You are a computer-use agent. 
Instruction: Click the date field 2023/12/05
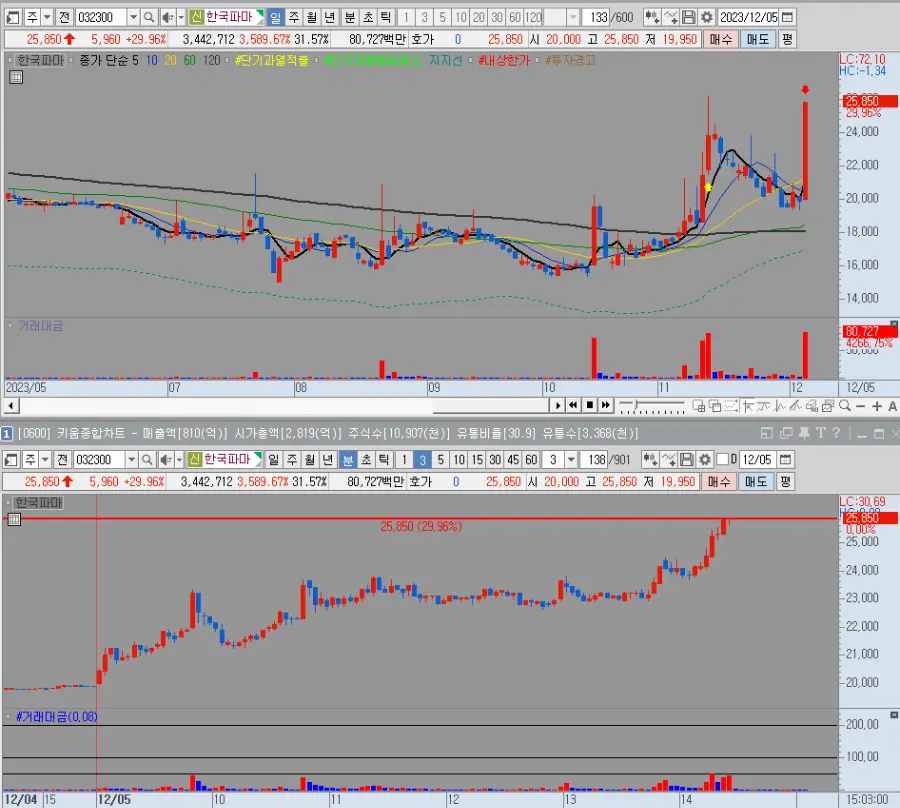(749, 17)
